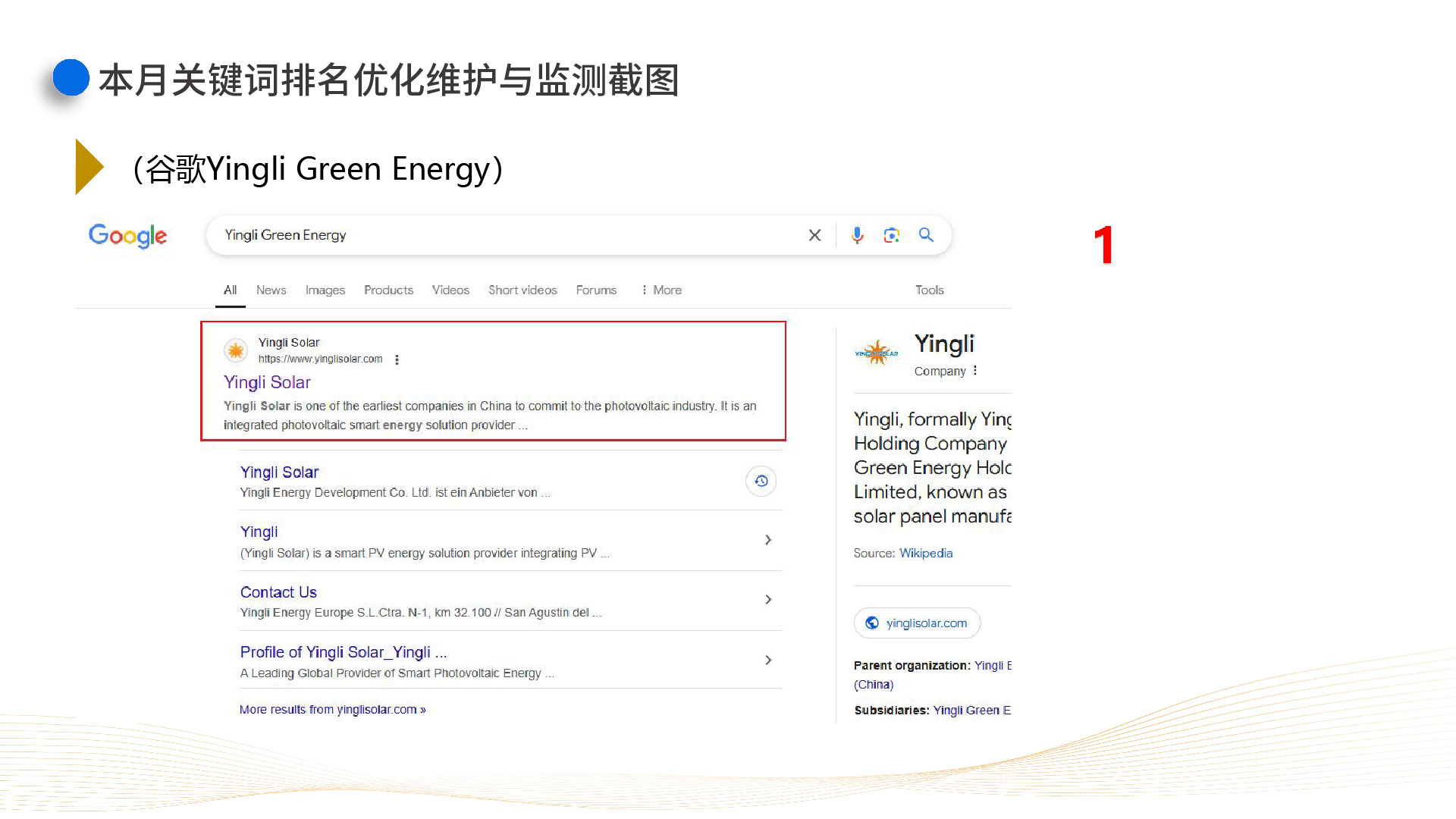
Task: Expand the Profile of Yingli Solar chevron
Action: click(768, 661)
